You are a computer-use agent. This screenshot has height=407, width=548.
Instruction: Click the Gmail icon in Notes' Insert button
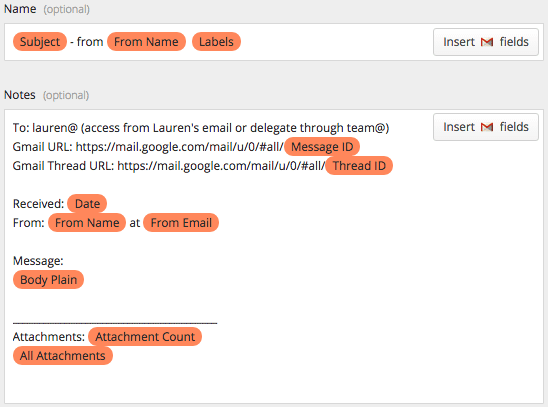pyautogui.click(x=487, y=127)
